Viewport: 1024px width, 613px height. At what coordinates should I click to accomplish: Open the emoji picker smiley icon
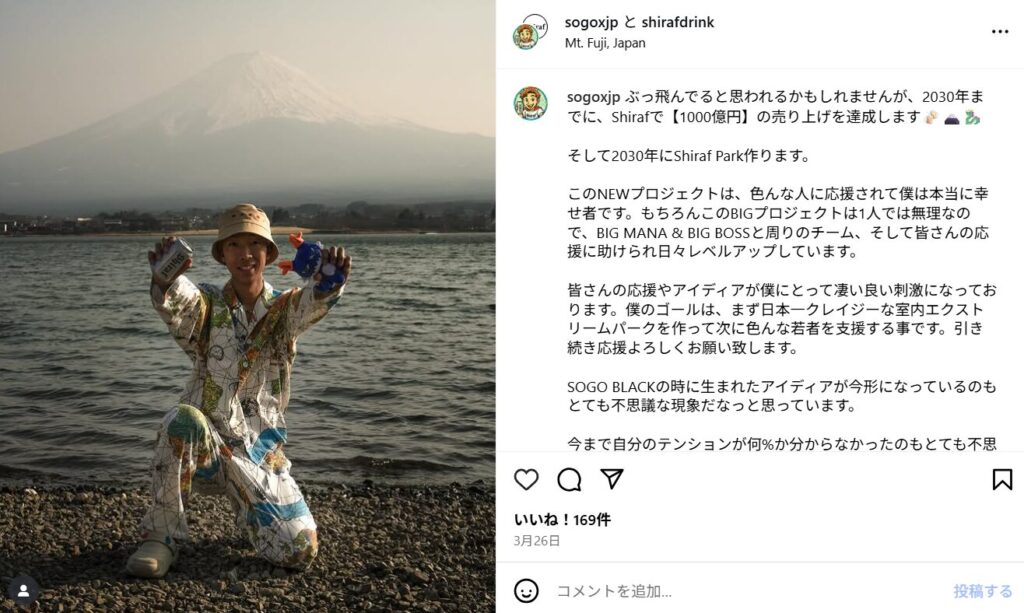pos(526,591)
